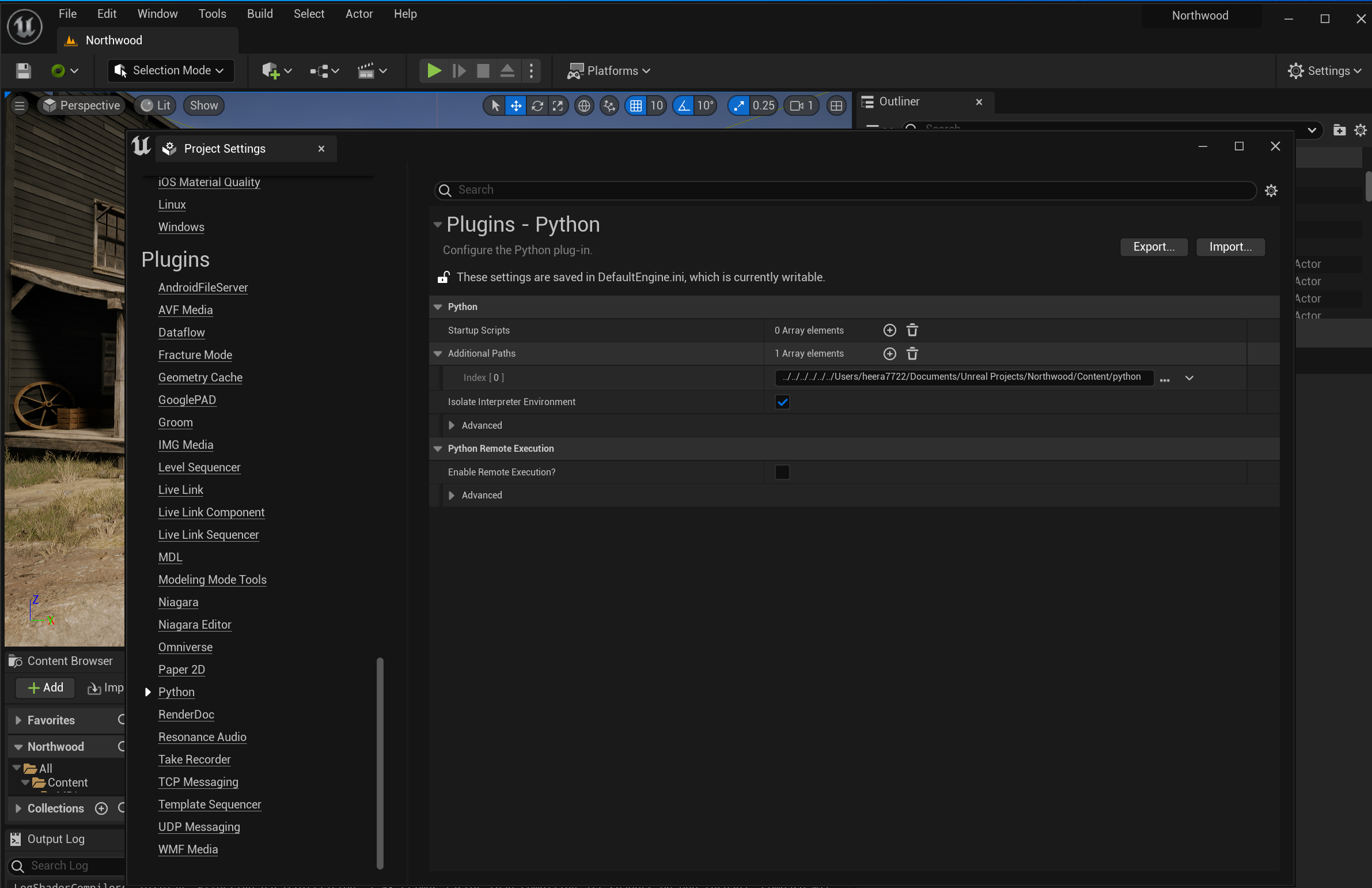Open the Live Link Sequencer settings link
This screenshot has height=888, width=1372.
(209, 535)
